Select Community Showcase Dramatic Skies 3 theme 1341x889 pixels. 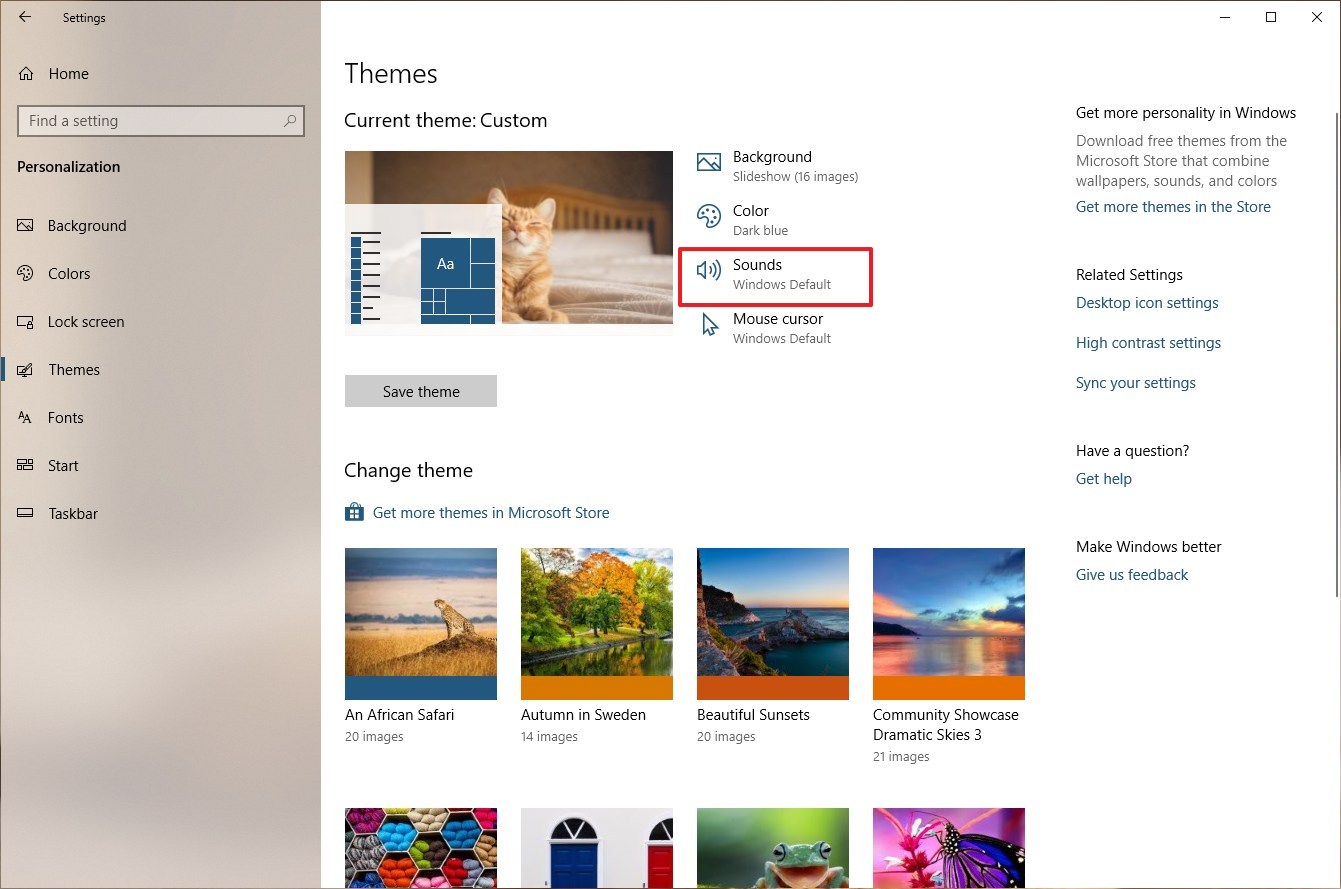click(949, 624)
